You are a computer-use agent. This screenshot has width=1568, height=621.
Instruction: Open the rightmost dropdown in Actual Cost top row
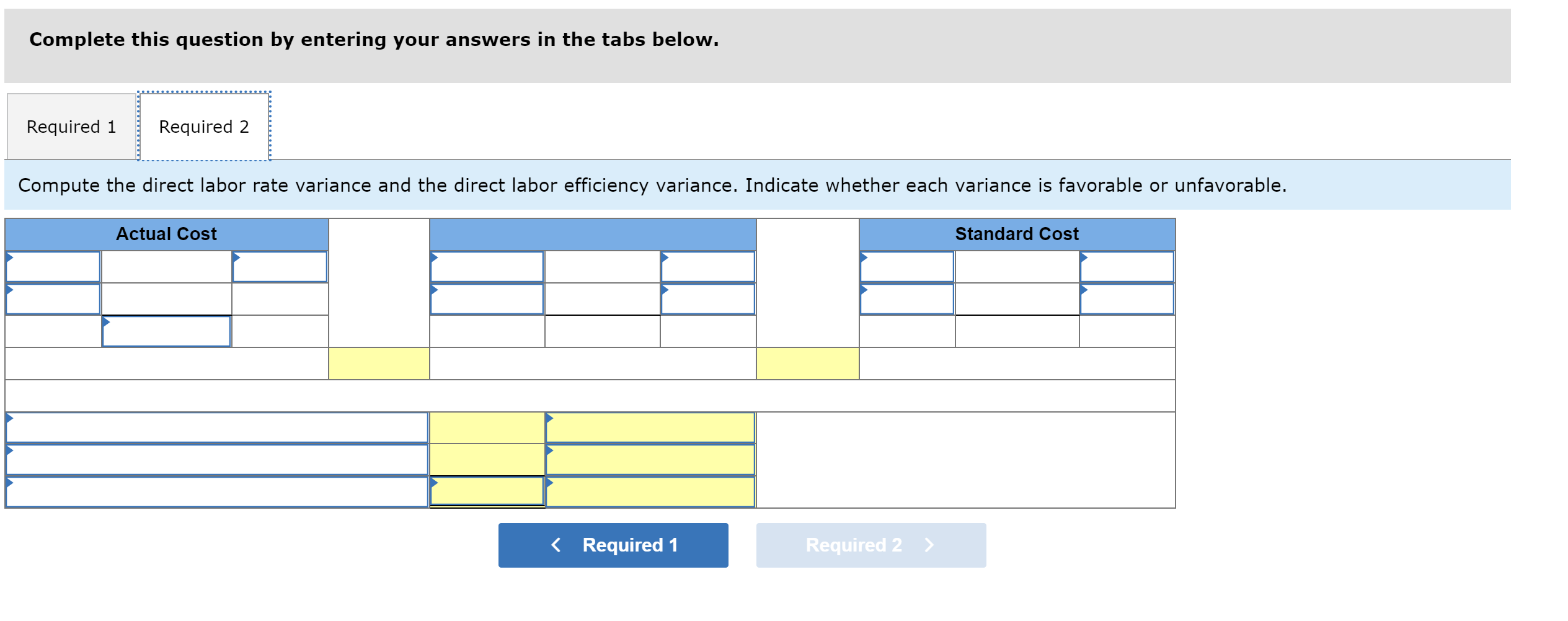pyautogui.click(x=279, y=267)
